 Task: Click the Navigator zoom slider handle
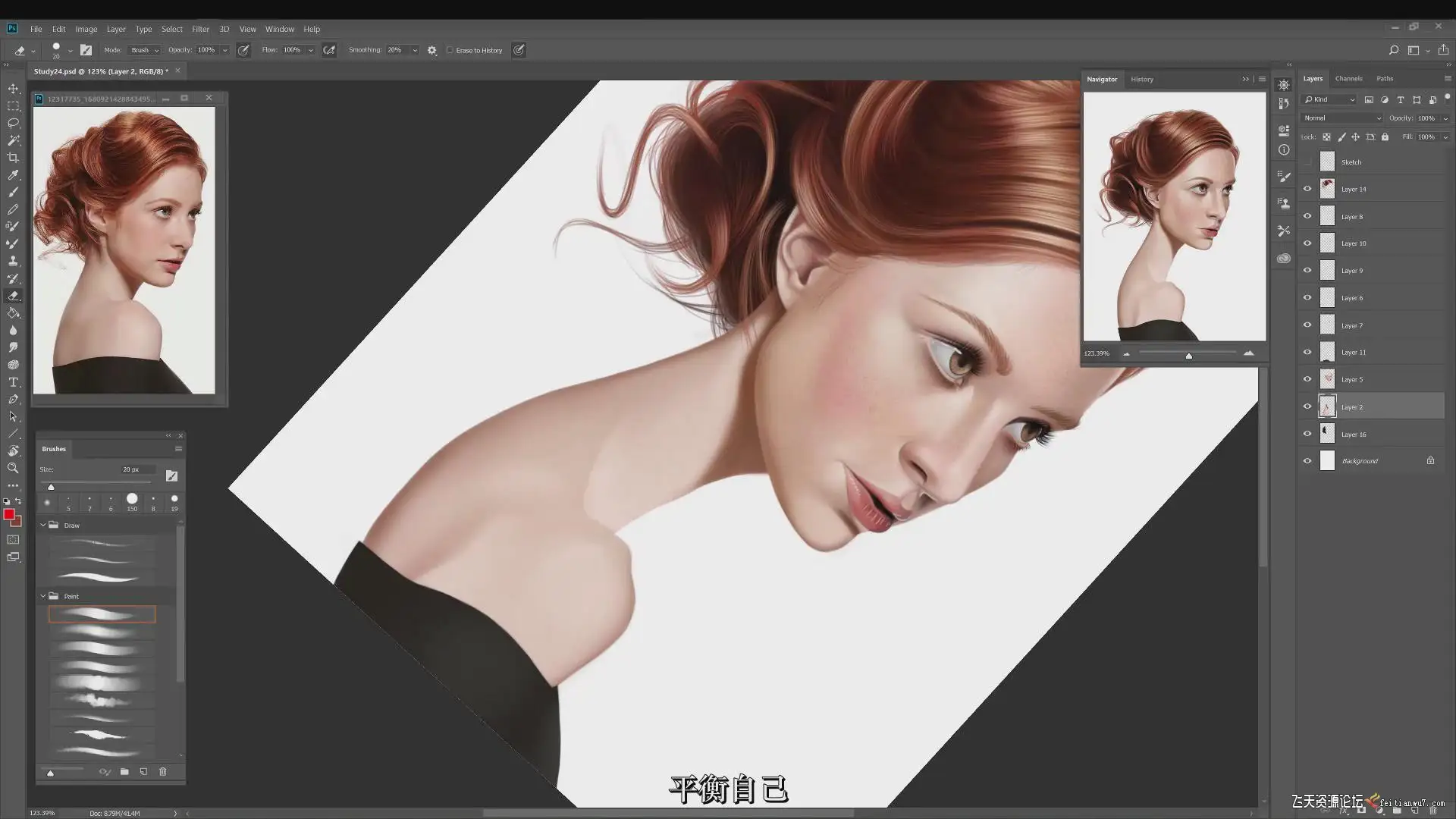click(x=1188, y=356)
